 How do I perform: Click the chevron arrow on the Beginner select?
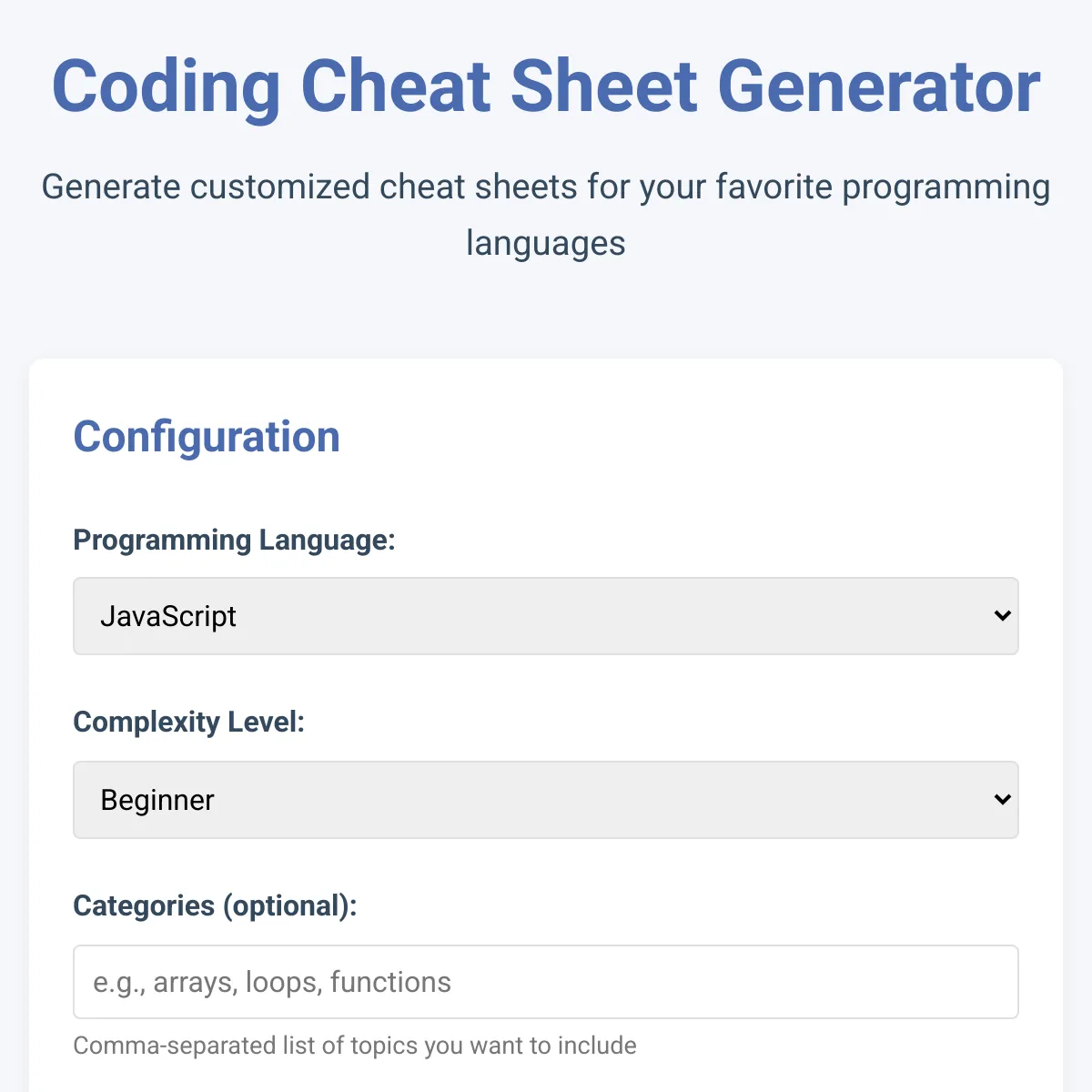1002,800
